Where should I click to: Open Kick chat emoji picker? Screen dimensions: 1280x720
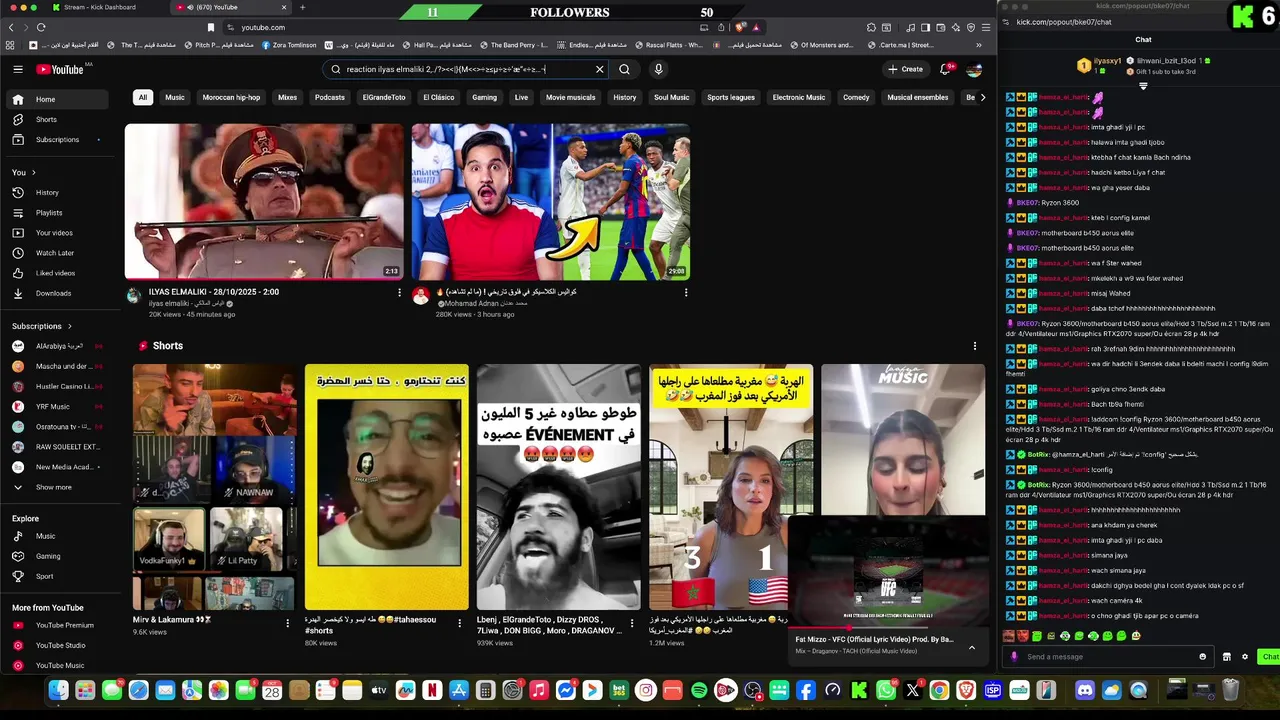pyautogui.click(x=1203, y=657)
